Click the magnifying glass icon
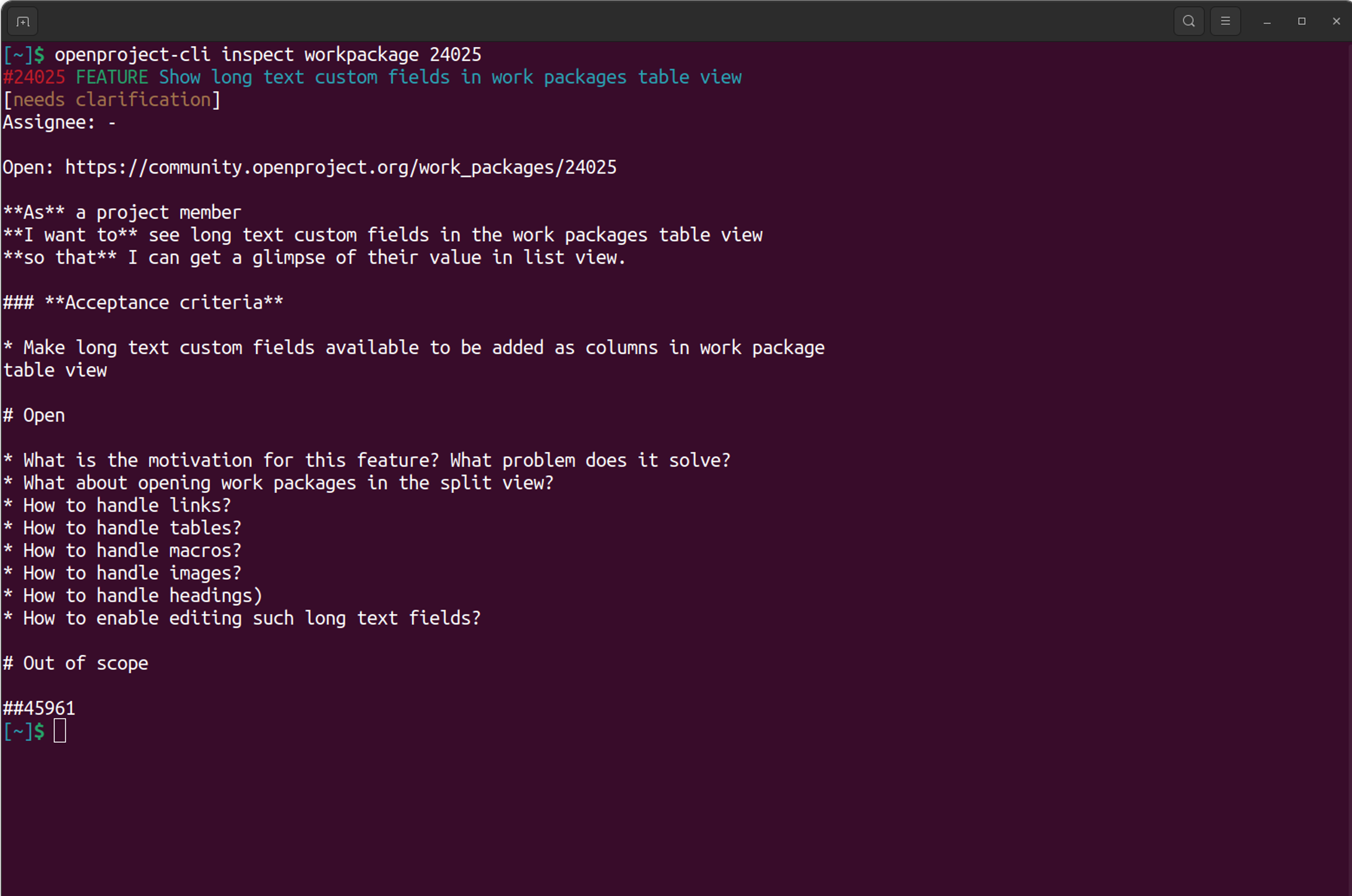This screenshot has width=1352, height=896. pos(1189,21)
